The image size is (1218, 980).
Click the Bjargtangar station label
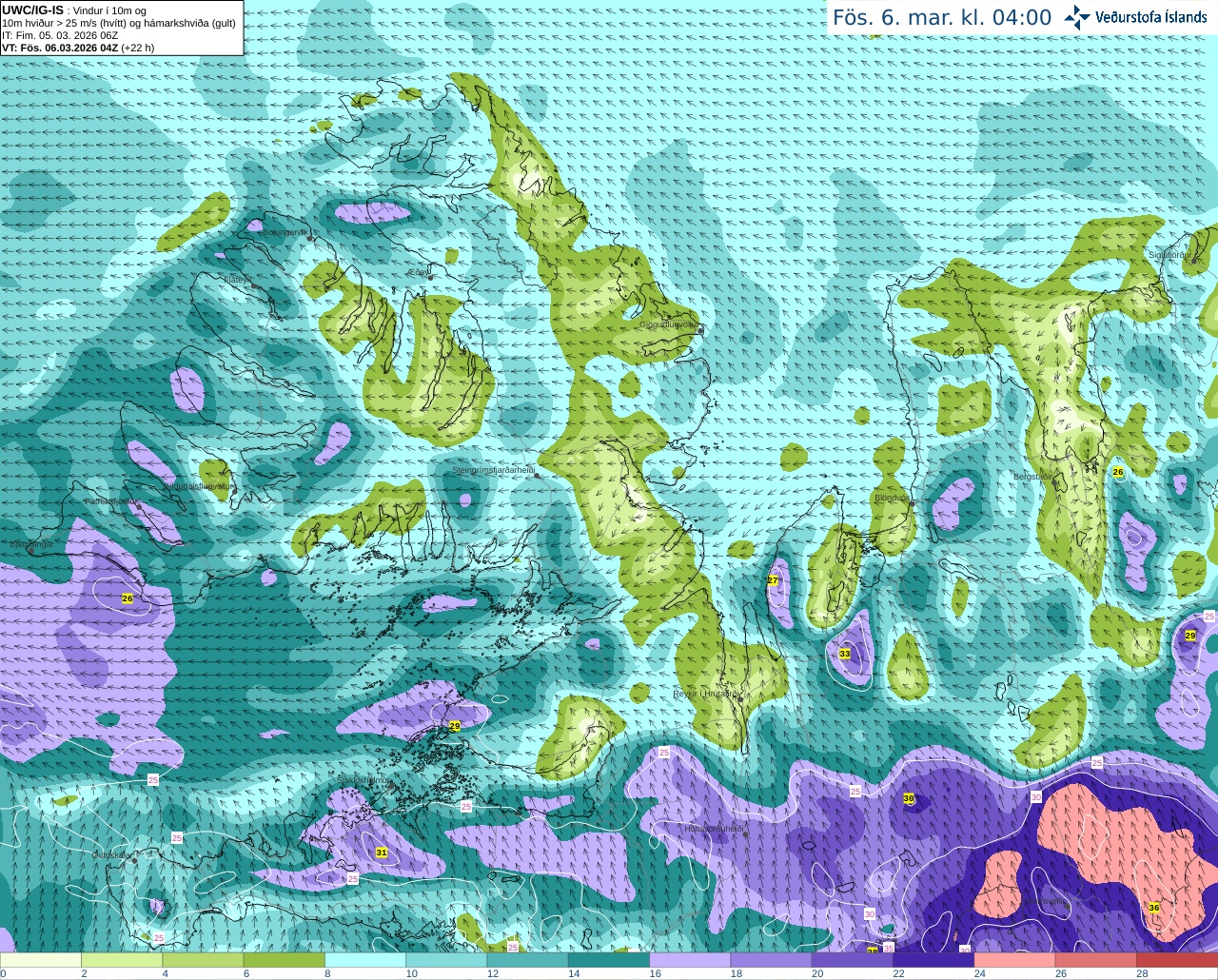point(30,544)
